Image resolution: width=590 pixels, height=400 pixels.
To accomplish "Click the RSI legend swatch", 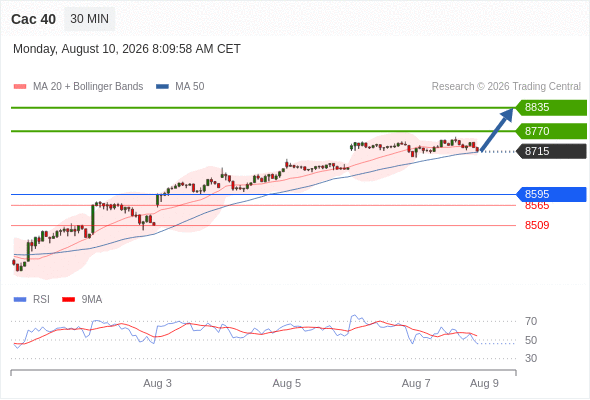I will [x=20, y=300].
